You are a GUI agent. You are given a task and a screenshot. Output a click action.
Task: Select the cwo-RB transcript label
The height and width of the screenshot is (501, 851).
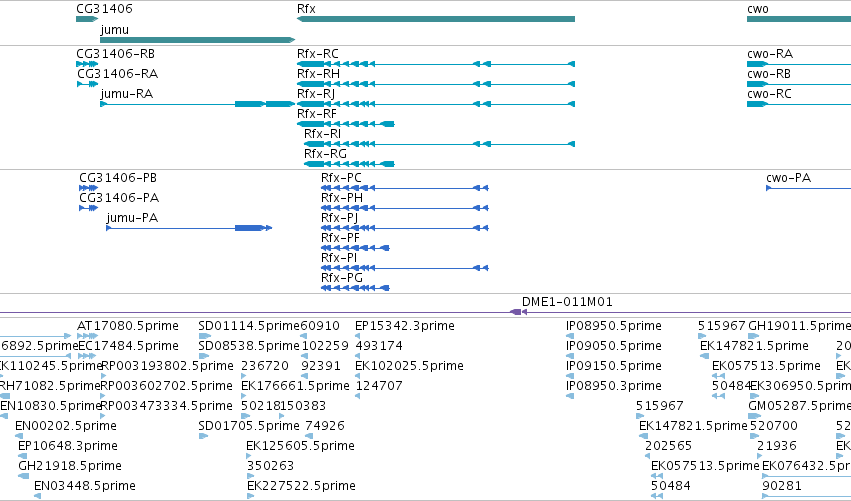(769, 74)
